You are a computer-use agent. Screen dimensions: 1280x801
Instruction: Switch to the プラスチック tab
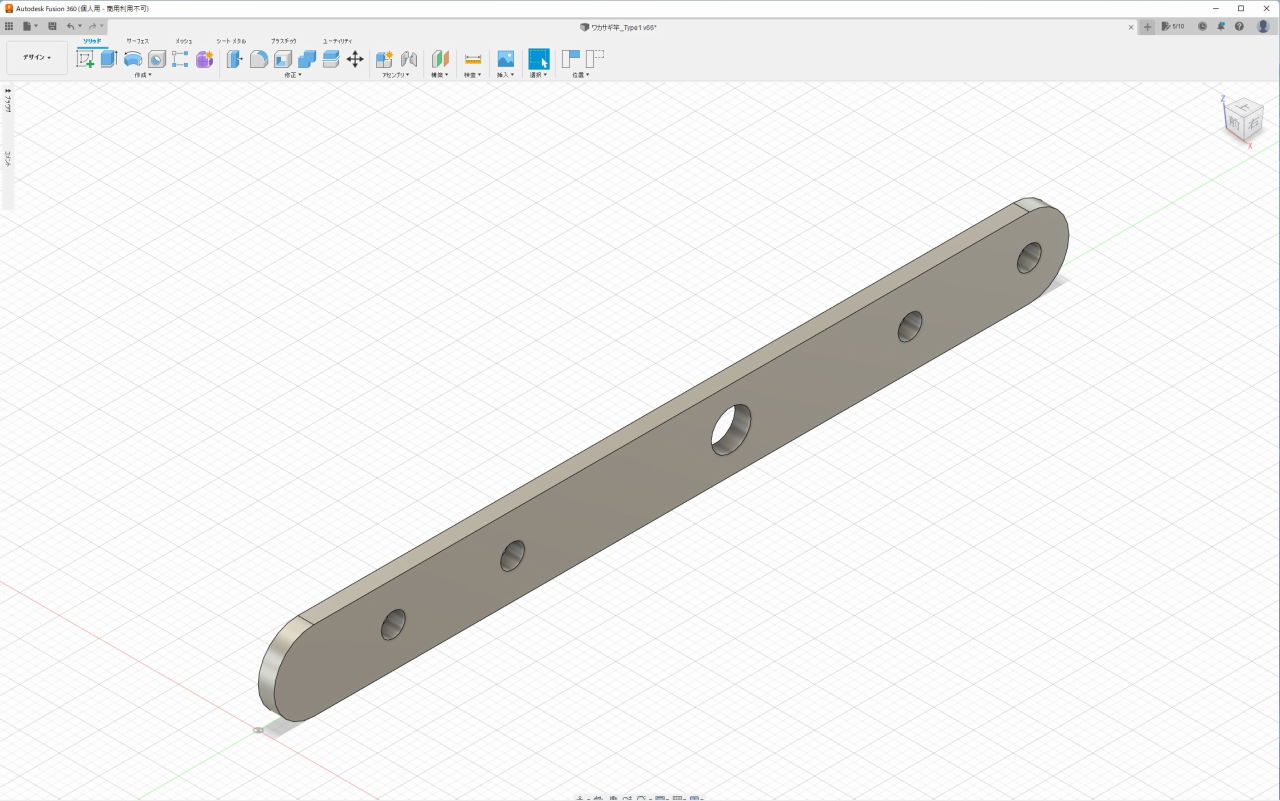click(x=283, y=41)
